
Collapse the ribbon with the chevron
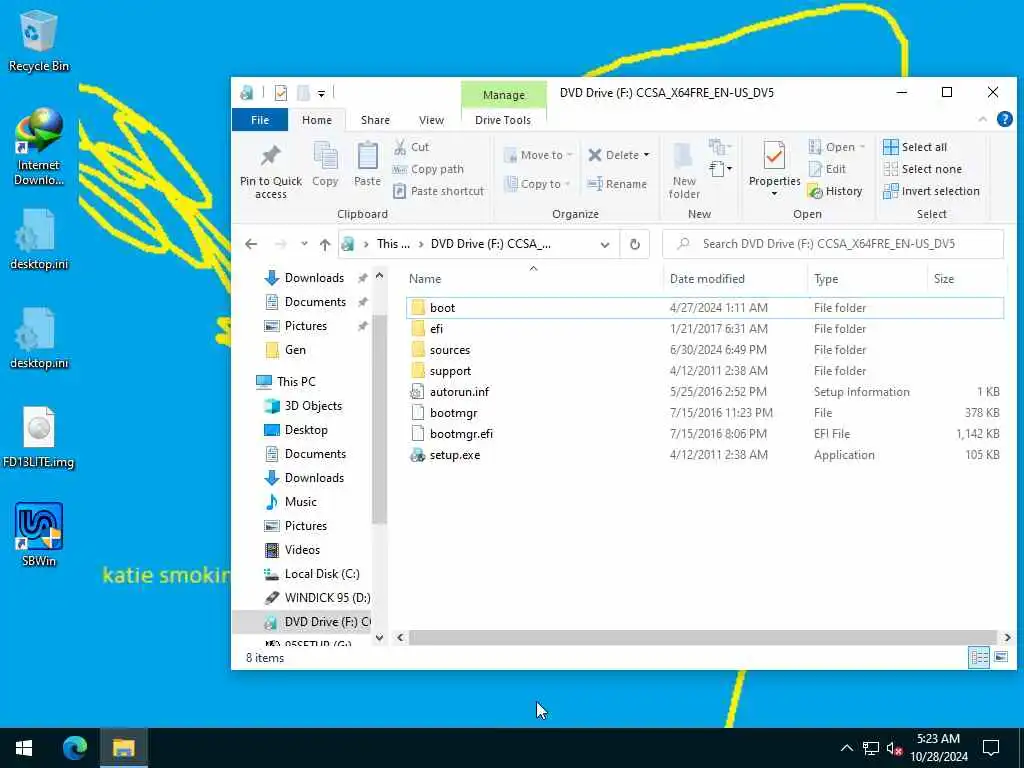click(982, 120)
